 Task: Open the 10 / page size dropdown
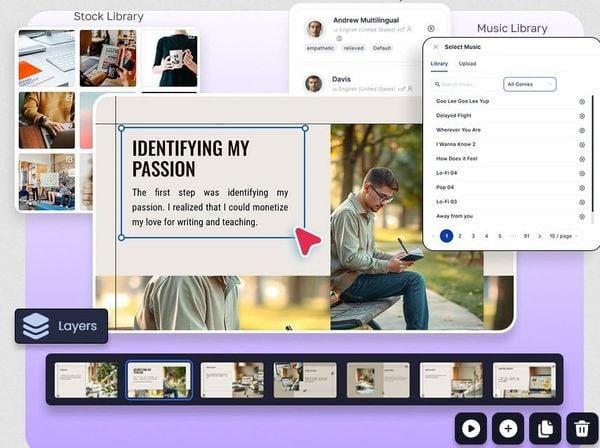point(563,236)
